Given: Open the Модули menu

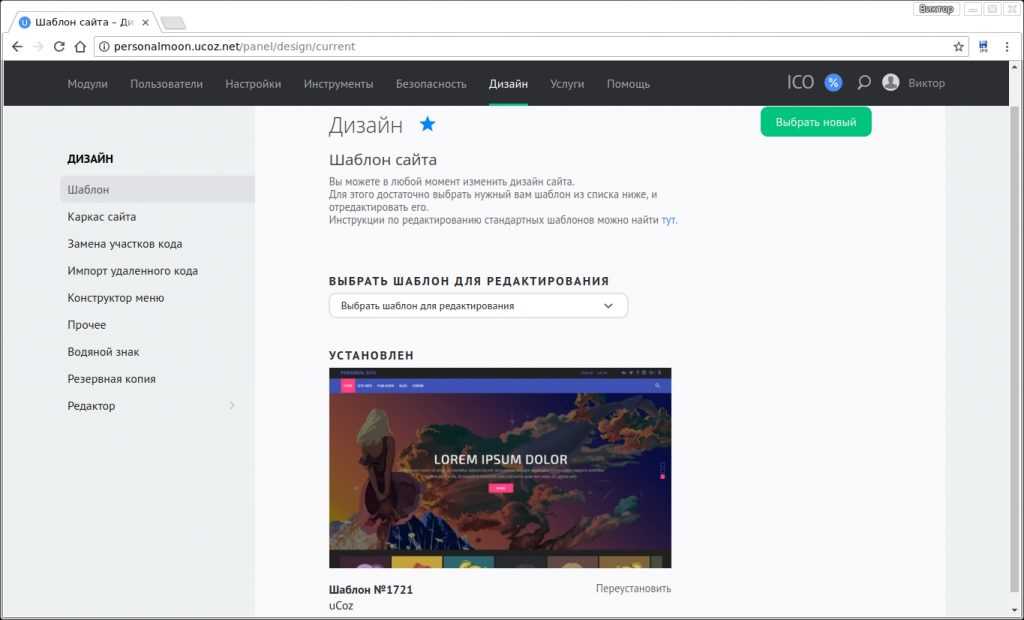Looking at the screenshot, I should [87, 84].
